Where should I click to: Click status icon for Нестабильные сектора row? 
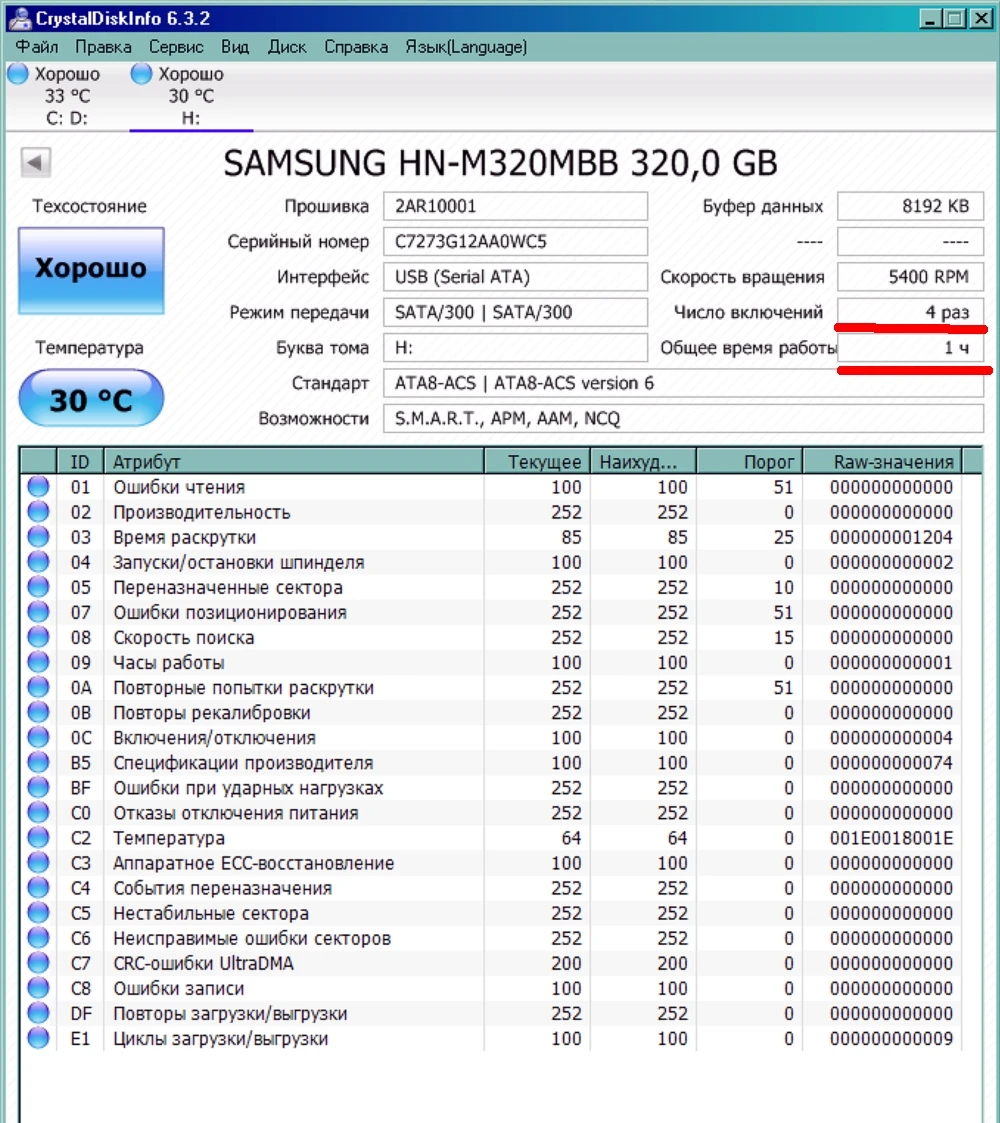(x=39, y=913)
